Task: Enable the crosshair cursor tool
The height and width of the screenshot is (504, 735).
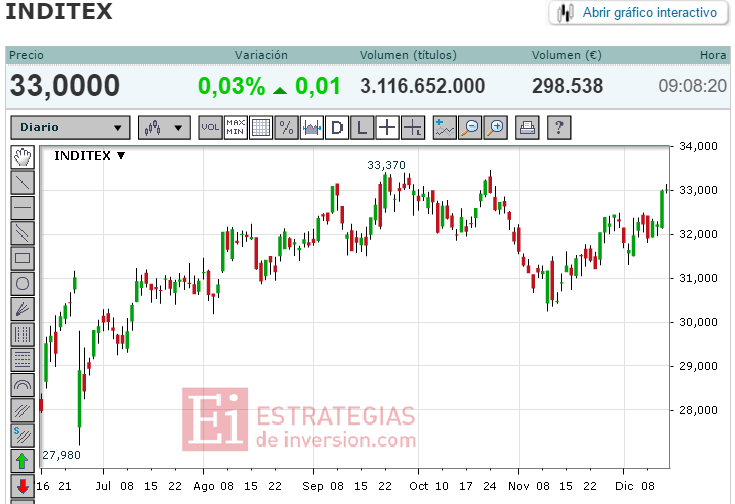Action: tap(388, 128)
